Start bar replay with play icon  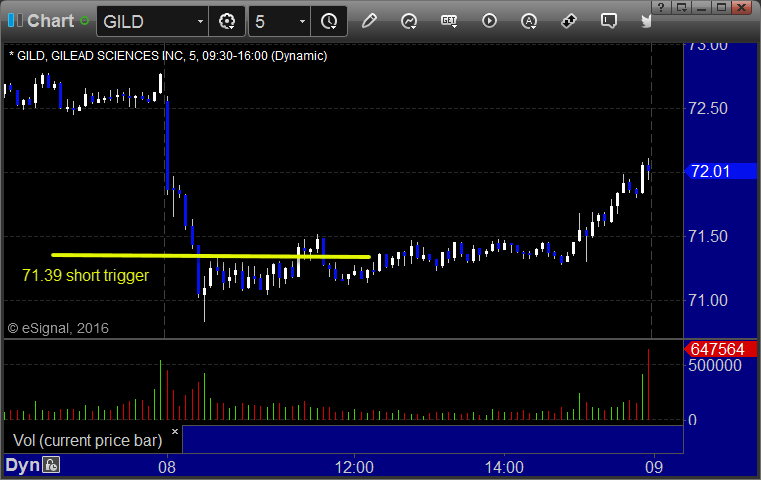(489, 21)
